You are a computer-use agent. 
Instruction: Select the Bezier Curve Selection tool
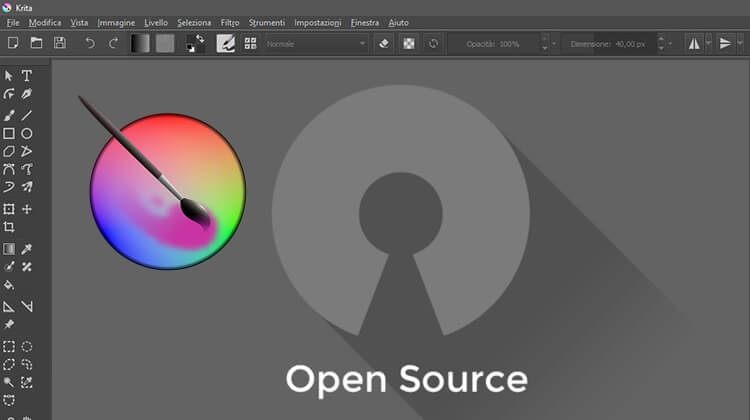9,400
